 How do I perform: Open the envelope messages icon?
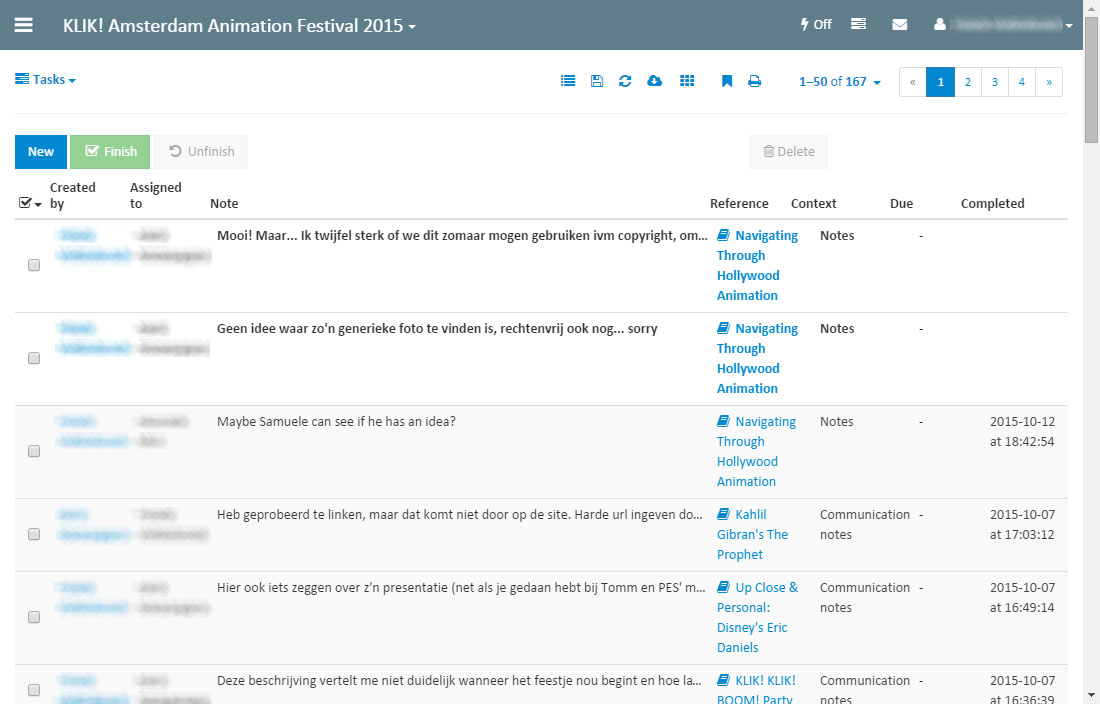point(900,25)
